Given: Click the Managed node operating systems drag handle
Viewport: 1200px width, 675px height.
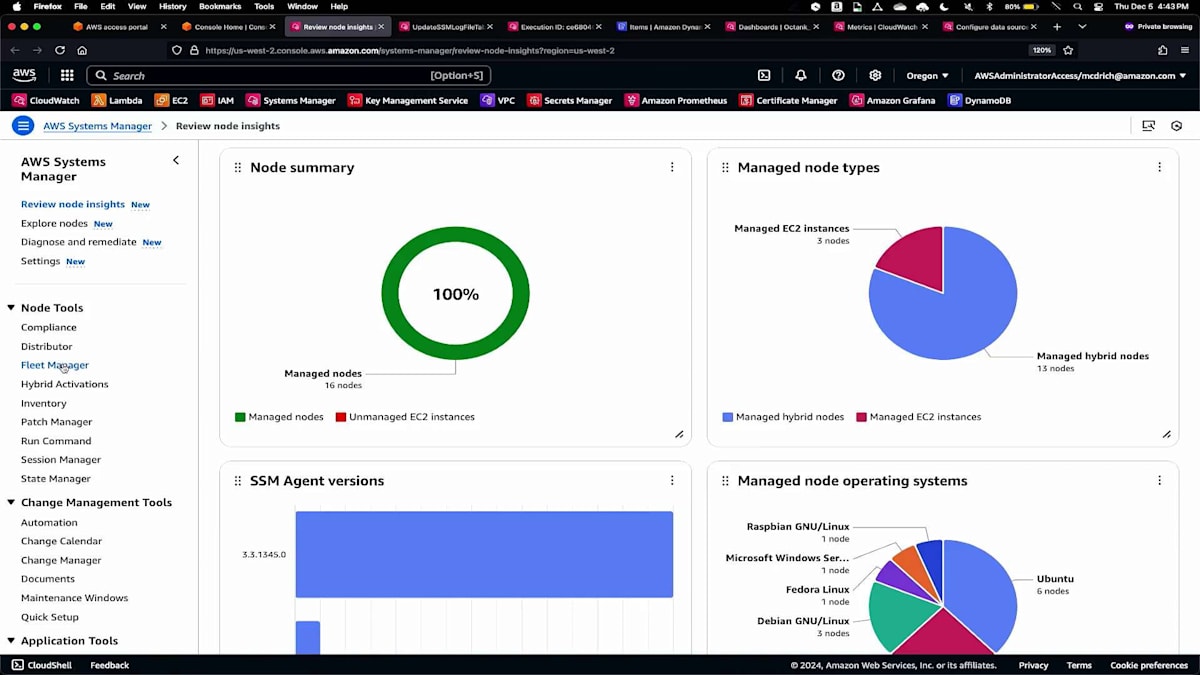Looking at the screenshot, I should coord(725,481).
